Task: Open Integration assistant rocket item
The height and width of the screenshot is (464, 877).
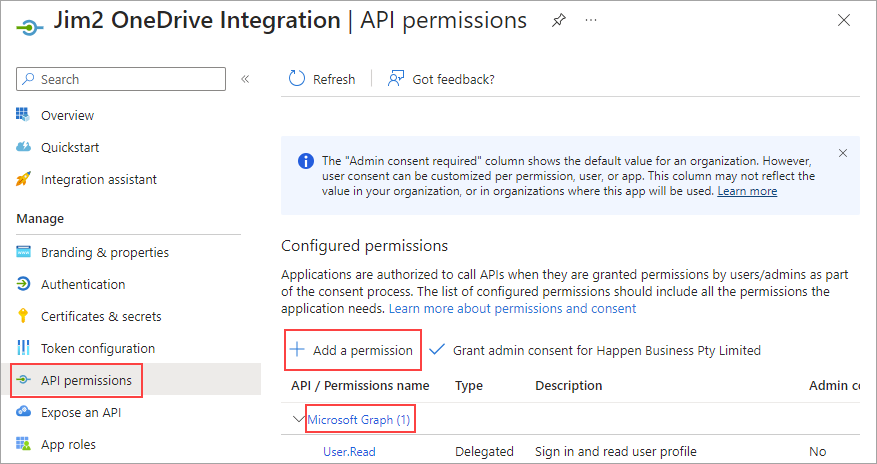Action: pos(24,179)
